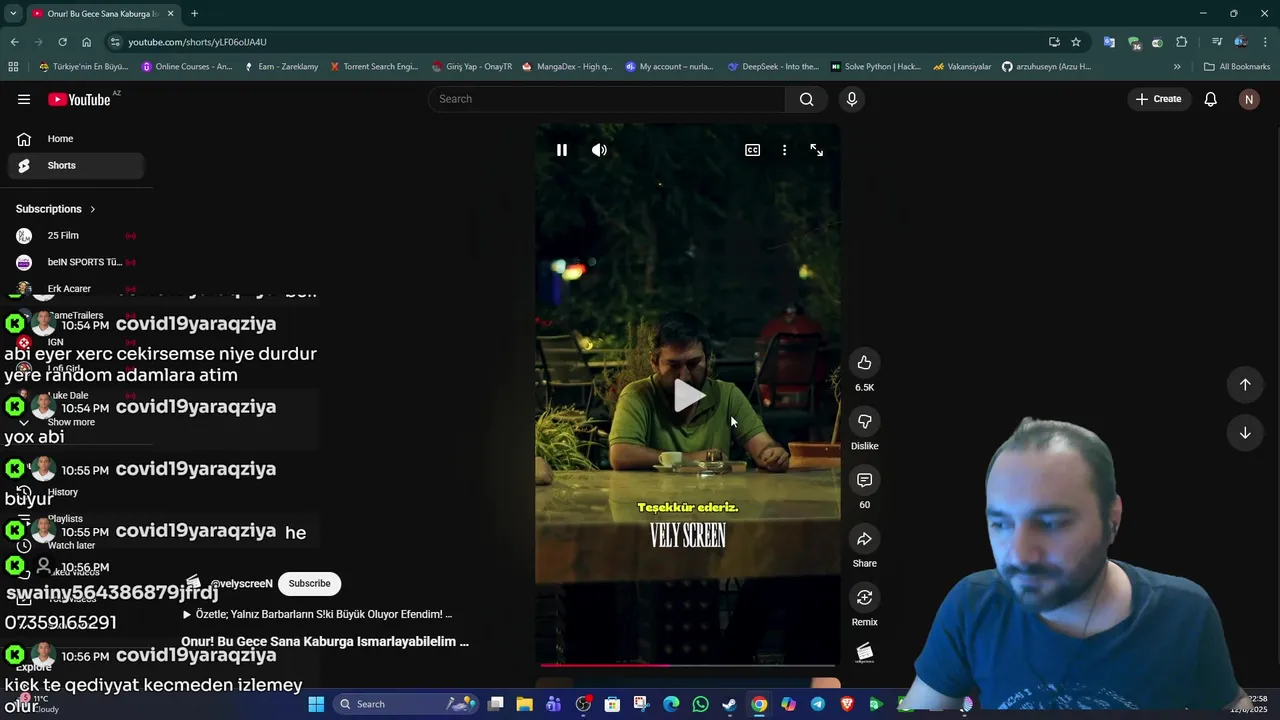Mute the video volume icon
The image size is (1280, 720).
[x=599, y=150]
